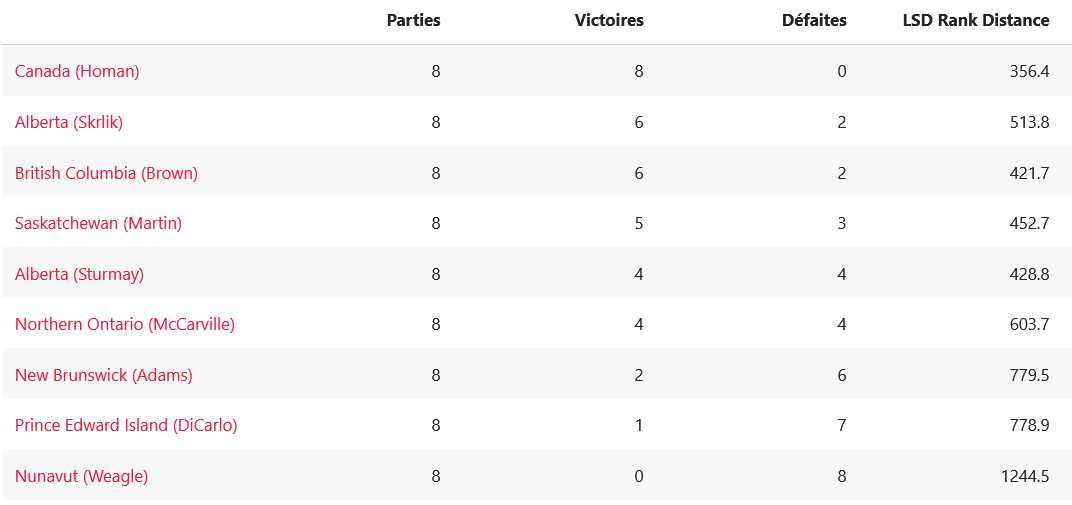The width and height of the screenshot is (1072, 505).
Task: Select the 603.7 value for Northern Ontario
Action: 1029,324
